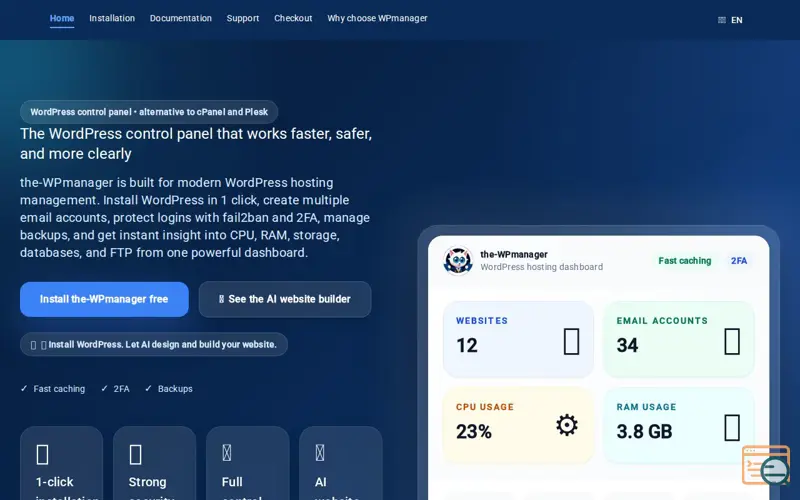This screenshot has width=800, height=500.
Task: Click See the AI website builder button
Action: (x=285, y=299)
